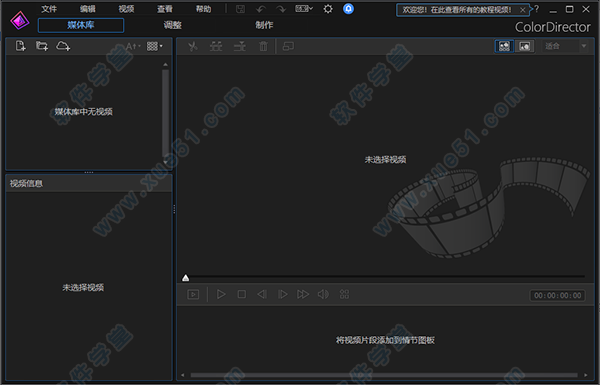Click the four-squares preview quality icon

(x=344, y=294)
